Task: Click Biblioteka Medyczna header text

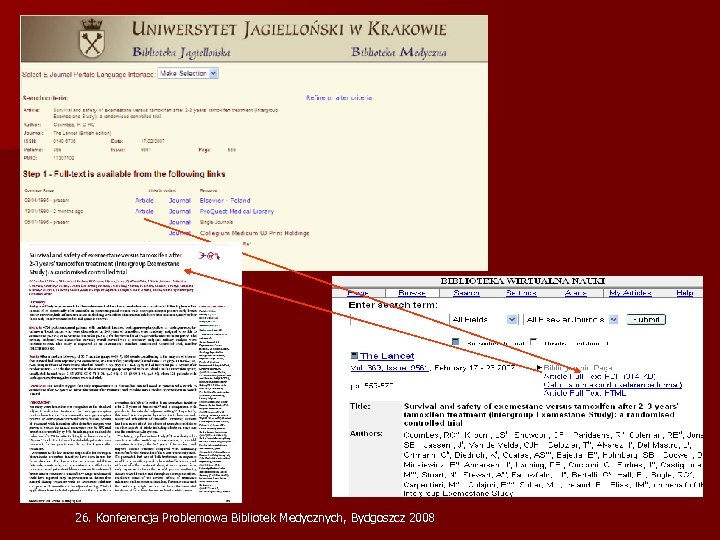Action: [399, 52]
